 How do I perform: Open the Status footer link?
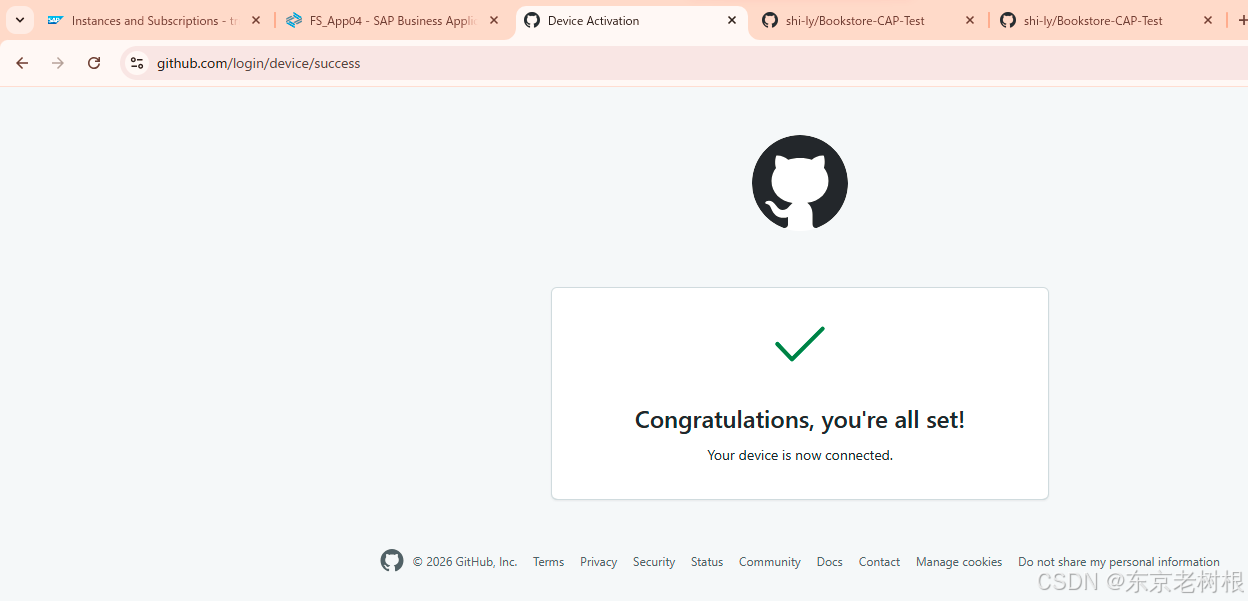click(707, 562)
